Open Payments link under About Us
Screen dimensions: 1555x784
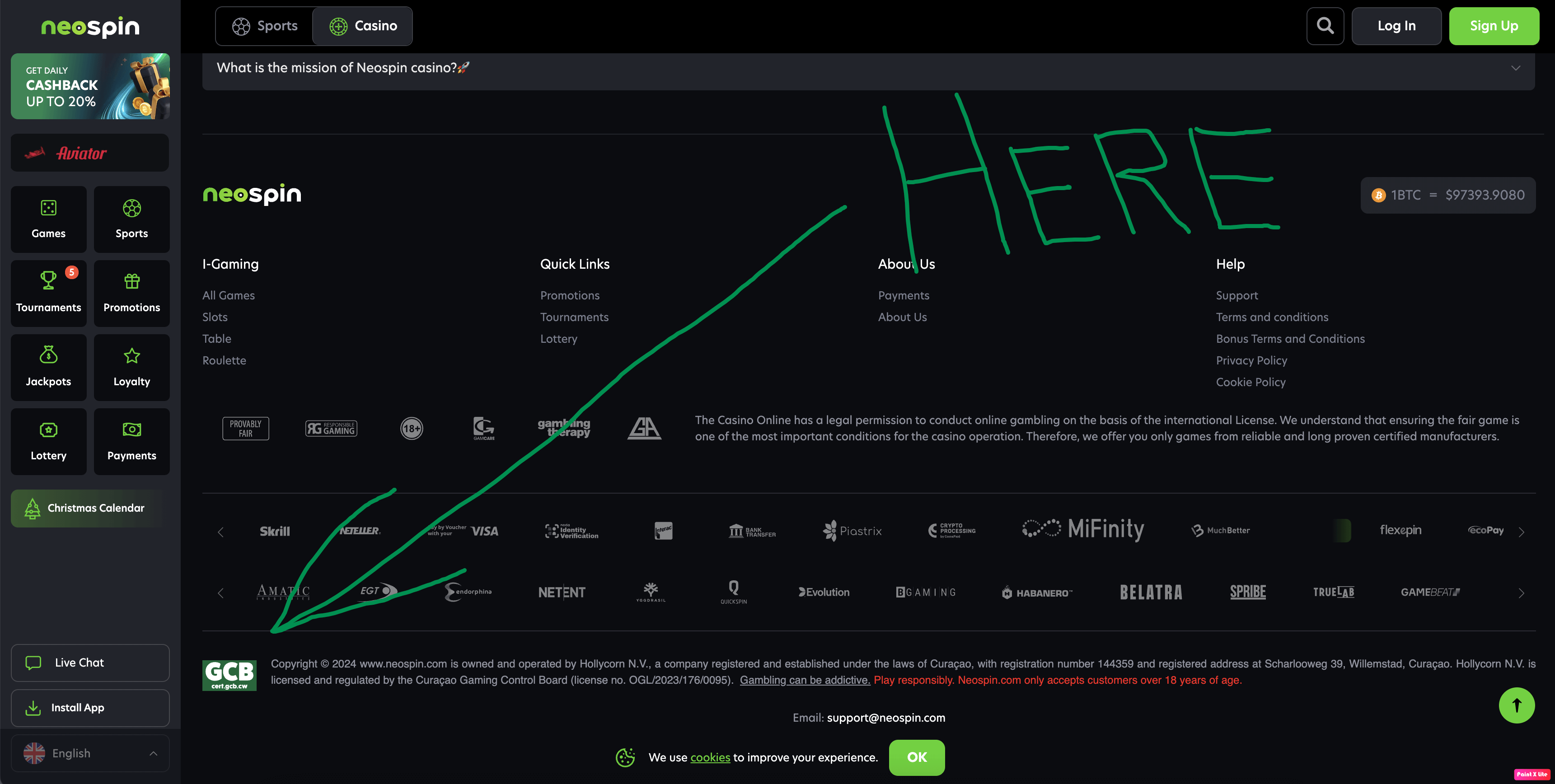(x=903, y=295)
